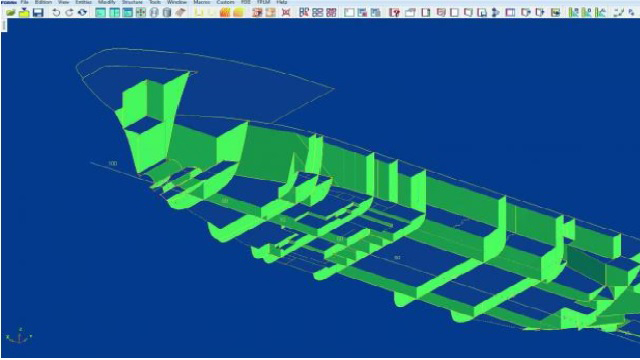Open the Structure menu
The height and width of the screenshot is (360, 640).
tap(132, 2)
